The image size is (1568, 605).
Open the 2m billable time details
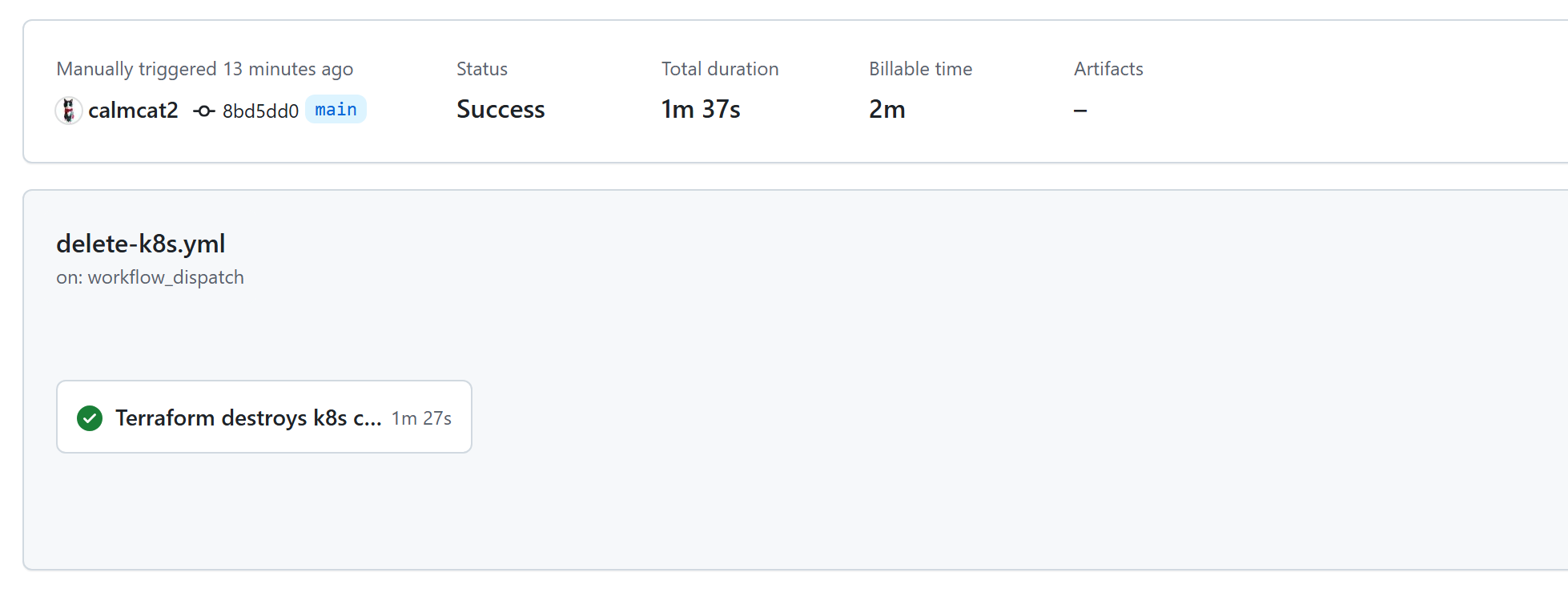click(887, 109)
